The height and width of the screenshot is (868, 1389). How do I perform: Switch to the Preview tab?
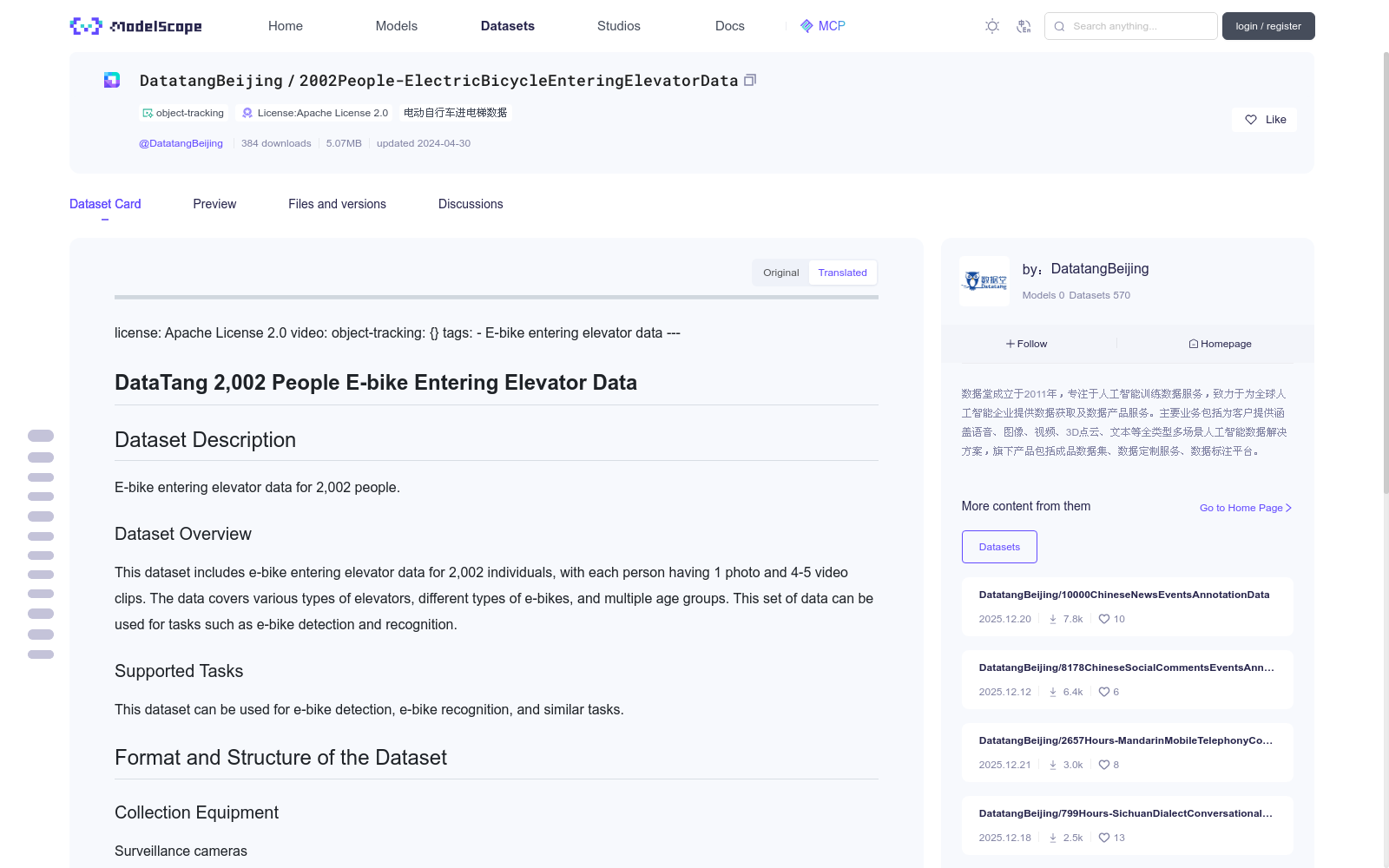(x=214, y=204)
